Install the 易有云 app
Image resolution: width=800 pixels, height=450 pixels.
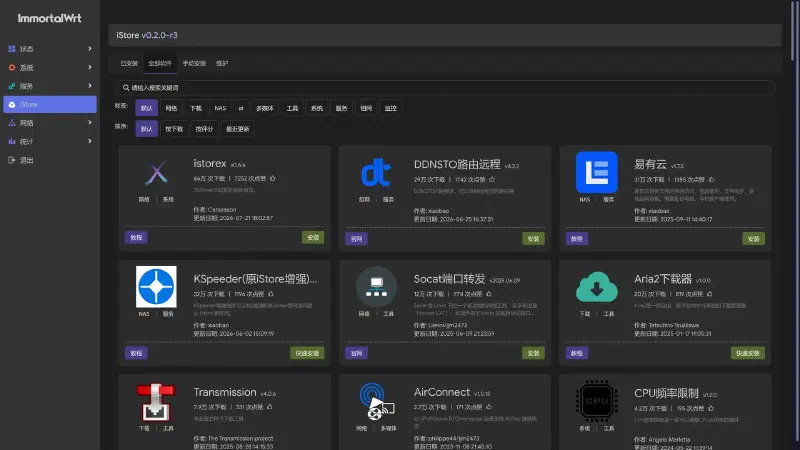[754, 238]
